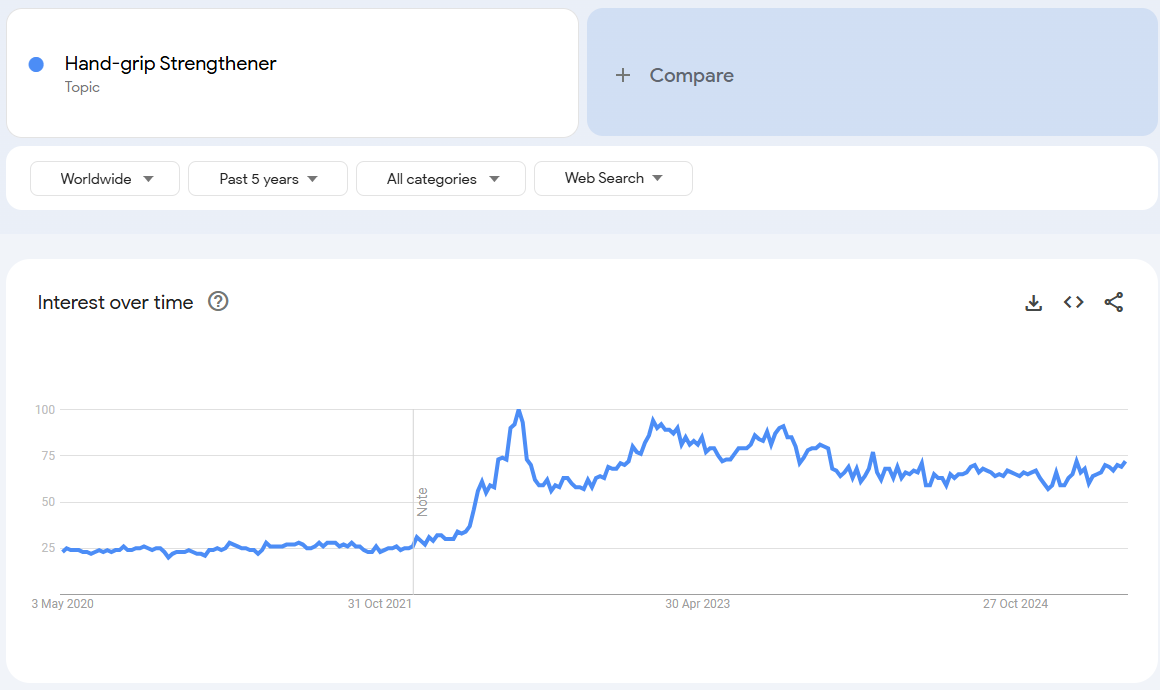Download the Interest over time CSV
This screenshot has height=690, width=1160.
point(1033,302)
